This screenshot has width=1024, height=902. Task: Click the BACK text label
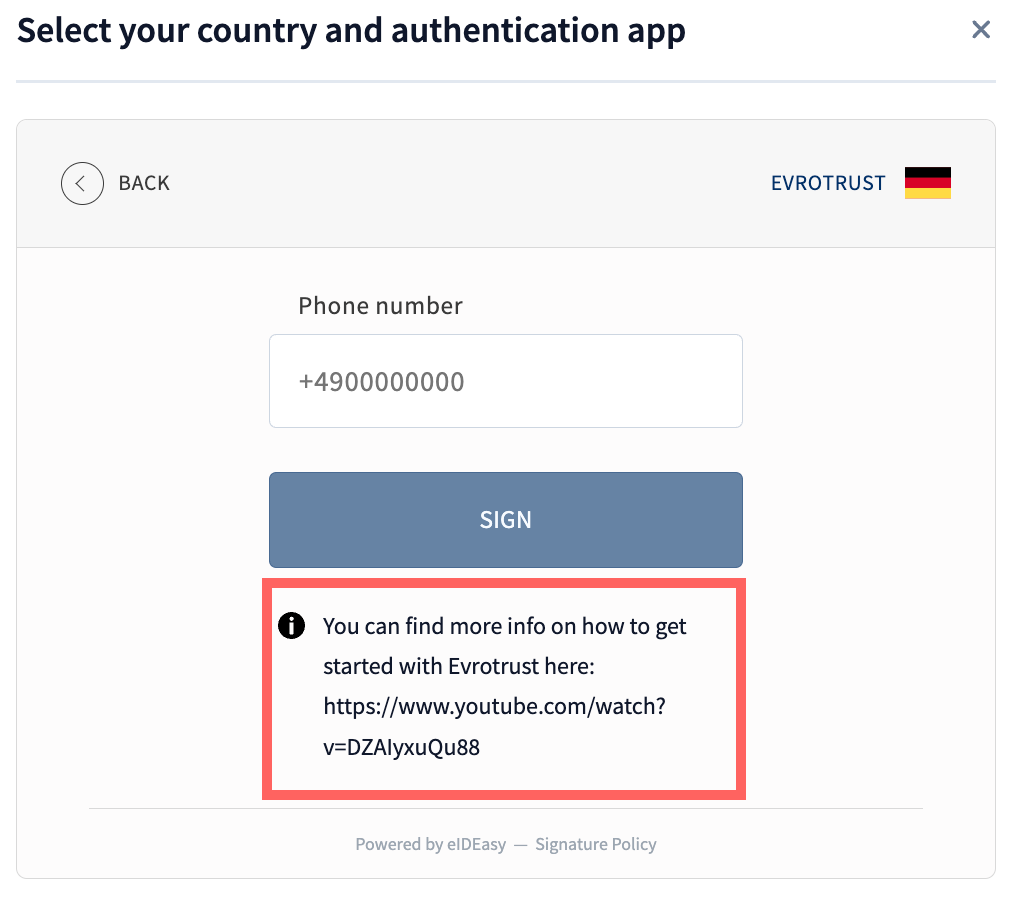pyautogui.click(x=144, y=183)
